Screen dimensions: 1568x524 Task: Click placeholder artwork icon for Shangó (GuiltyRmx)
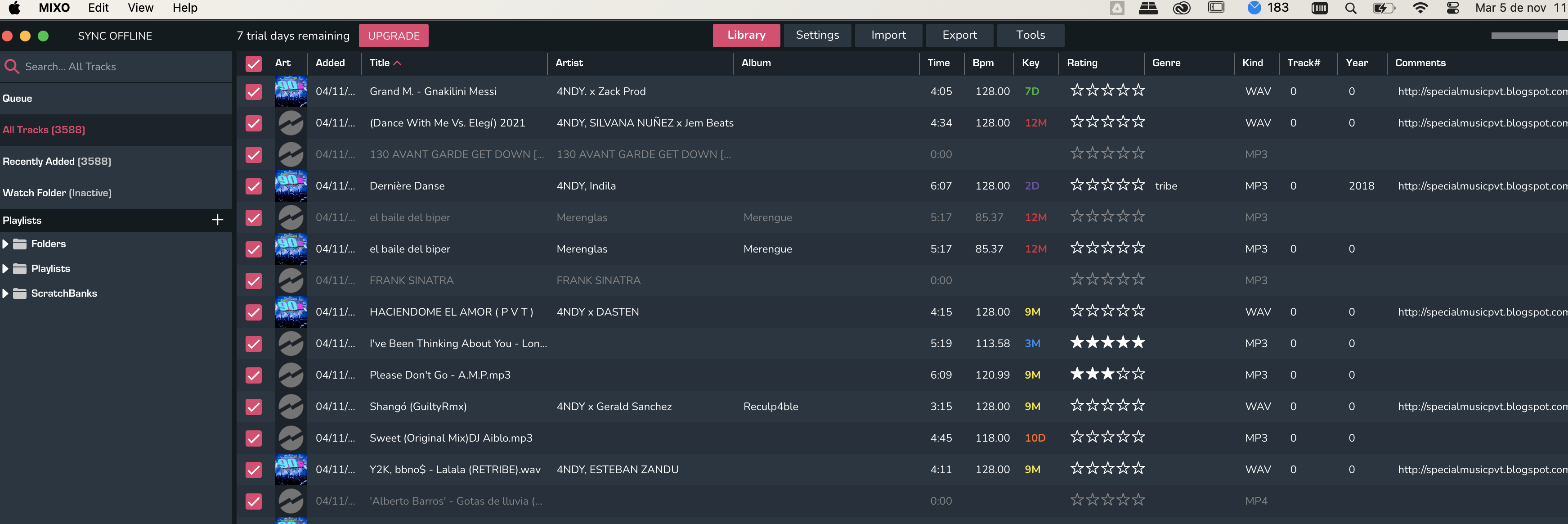click(291, 407)
